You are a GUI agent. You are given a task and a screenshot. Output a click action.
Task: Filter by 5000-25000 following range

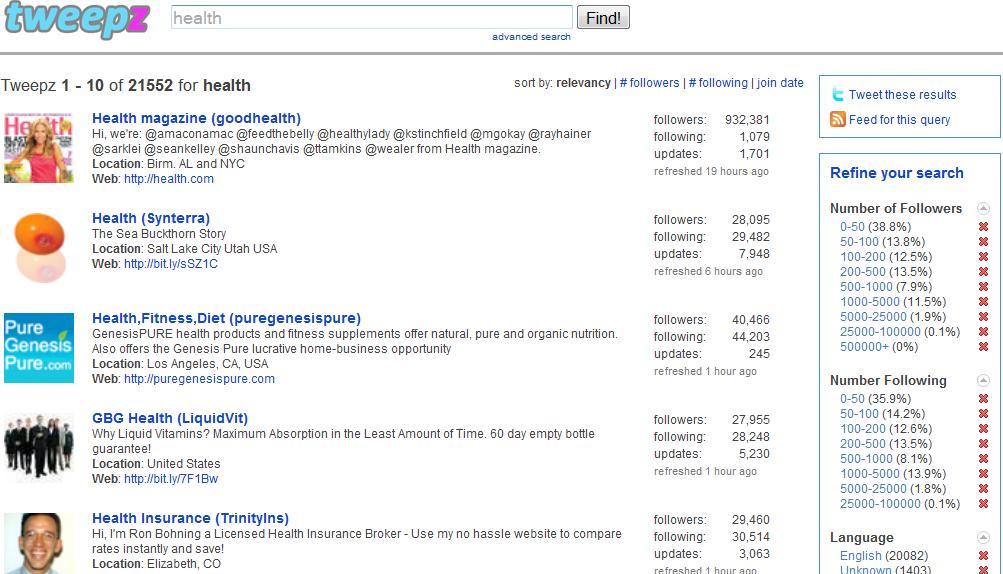[x=873, y=489]
